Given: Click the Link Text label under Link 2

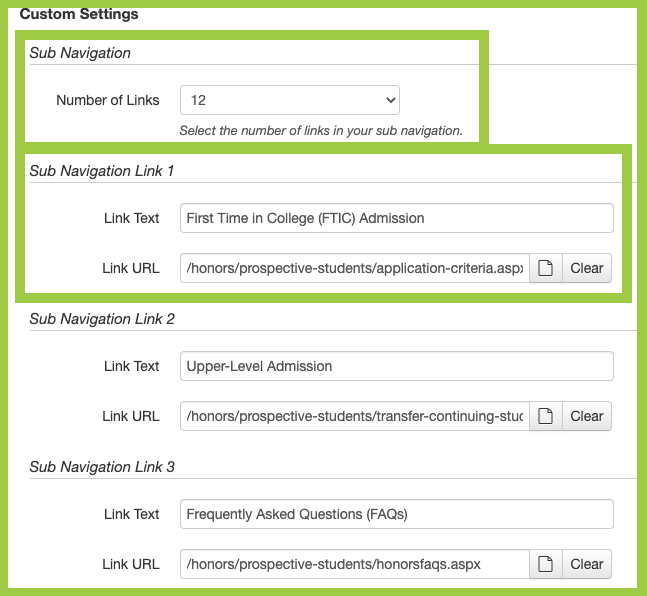Looking at the screenshot, I should [x=131, y=366].
